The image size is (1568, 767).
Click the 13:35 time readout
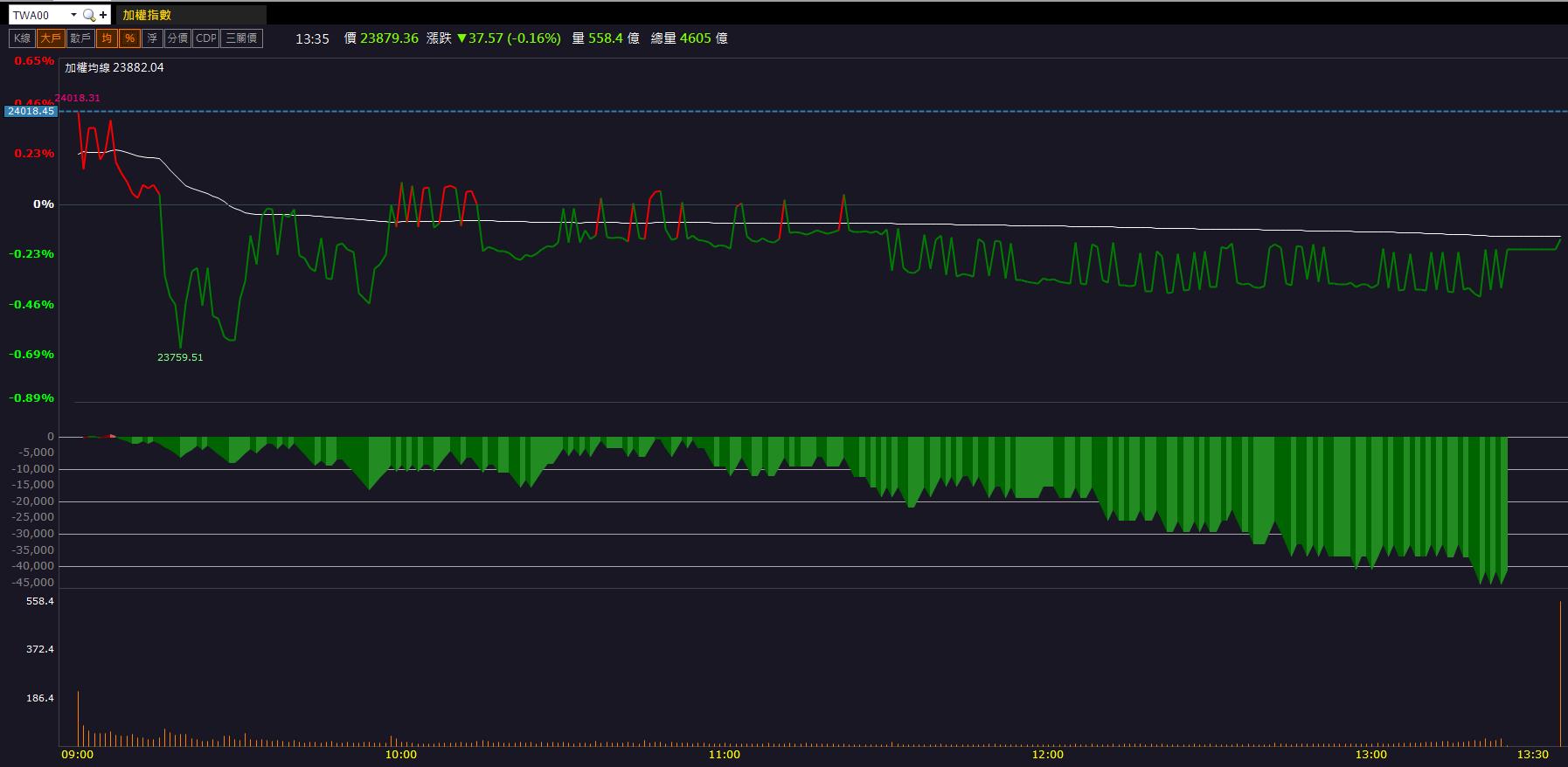coord(312,38)
